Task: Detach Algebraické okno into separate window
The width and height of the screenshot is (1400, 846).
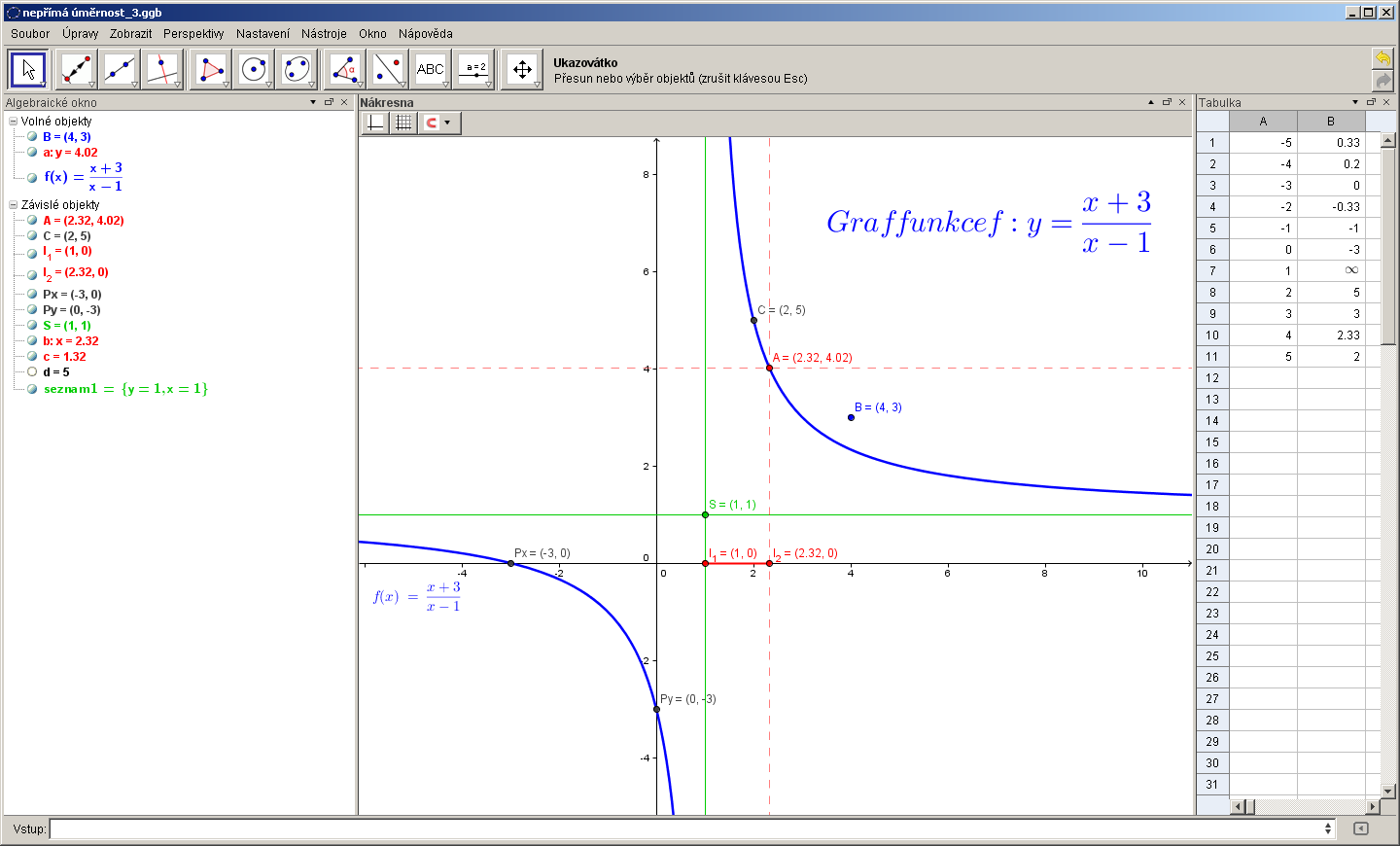Action: [329, 102]
